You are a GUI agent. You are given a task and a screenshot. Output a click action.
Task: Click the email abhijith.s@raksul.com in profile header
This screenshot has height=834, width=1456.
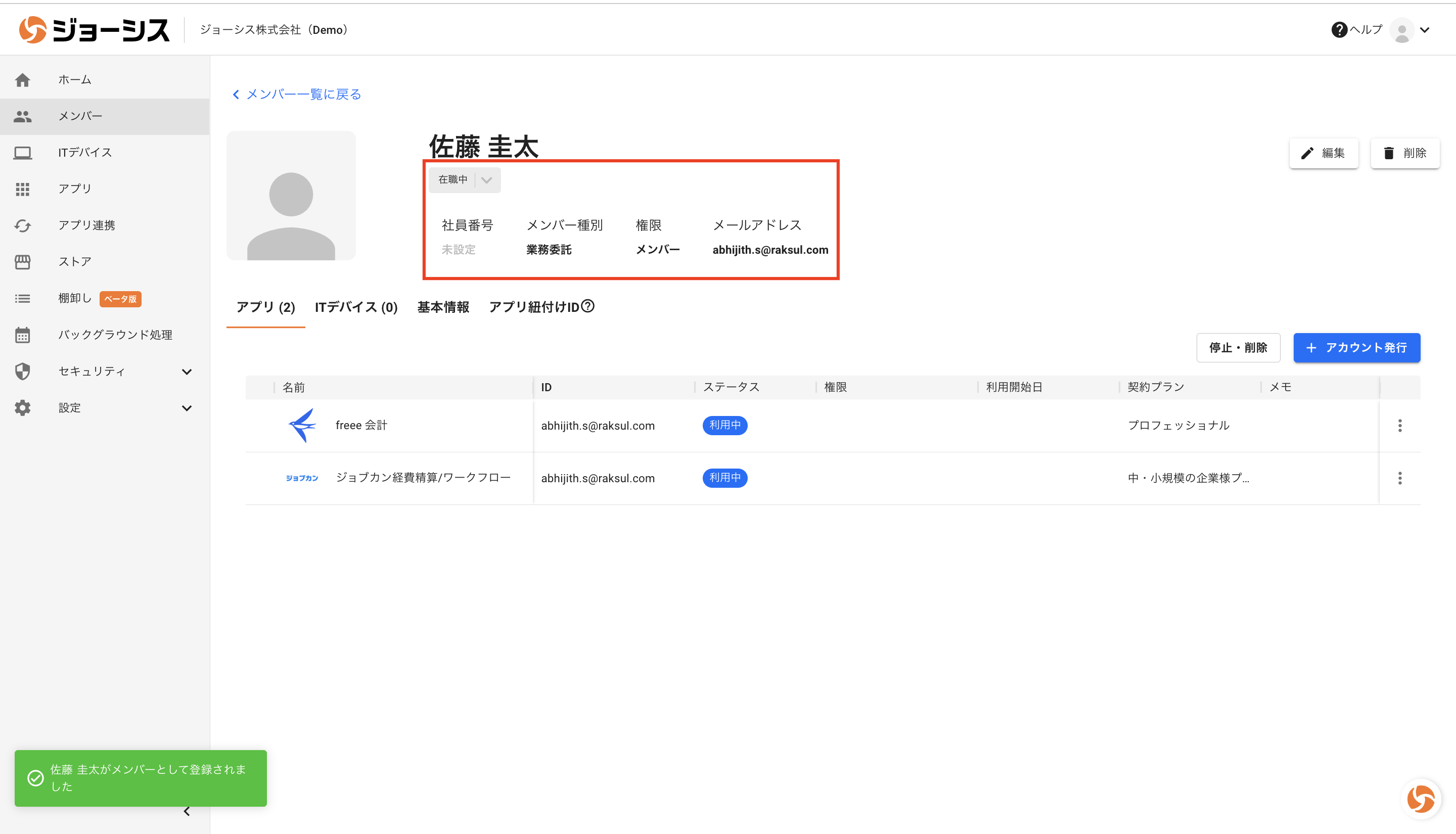pos(770,250)
